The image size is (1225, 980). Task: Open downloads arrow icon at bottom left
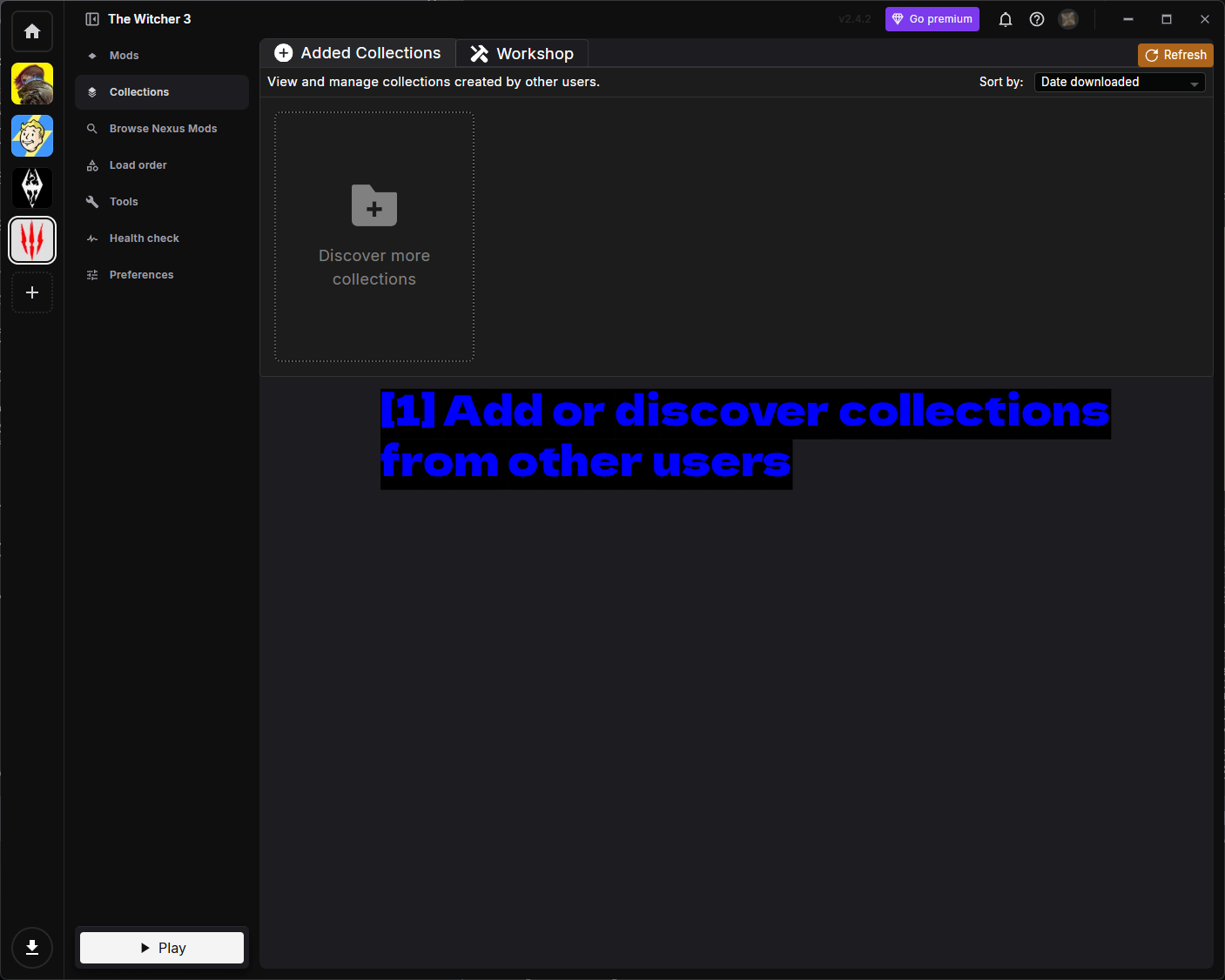click(32, 948)
